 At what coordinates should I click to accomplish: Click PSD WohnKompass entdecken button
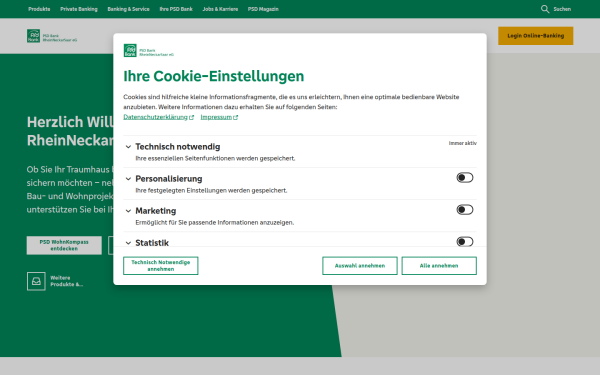click(x=64, y=245)
